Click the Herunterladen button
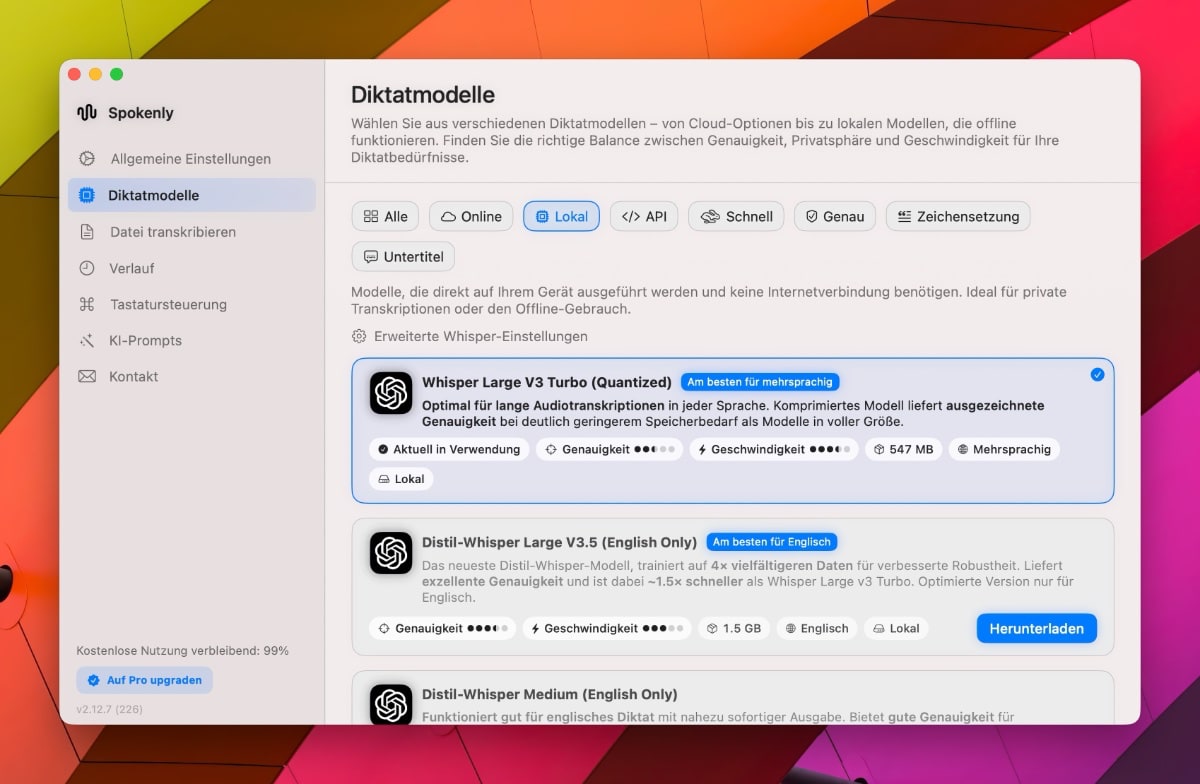The width and height of the screenshot is (1200, 784). (x=1036, y=629)
